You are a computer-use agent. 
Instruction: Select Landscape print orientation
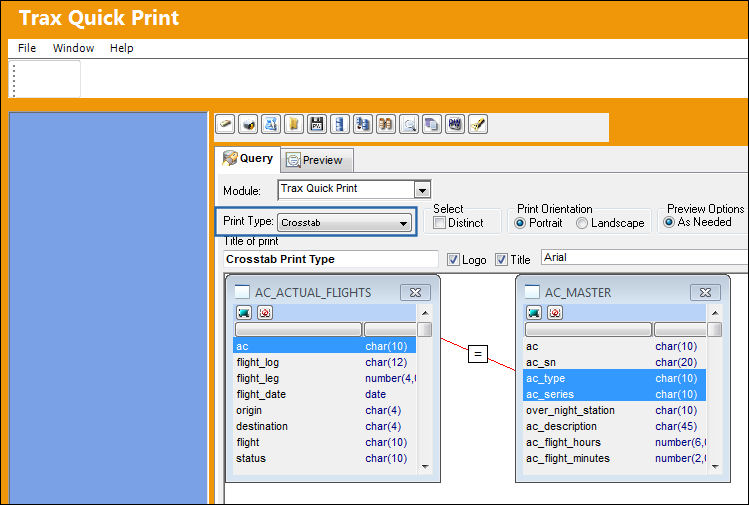point(581,223)
